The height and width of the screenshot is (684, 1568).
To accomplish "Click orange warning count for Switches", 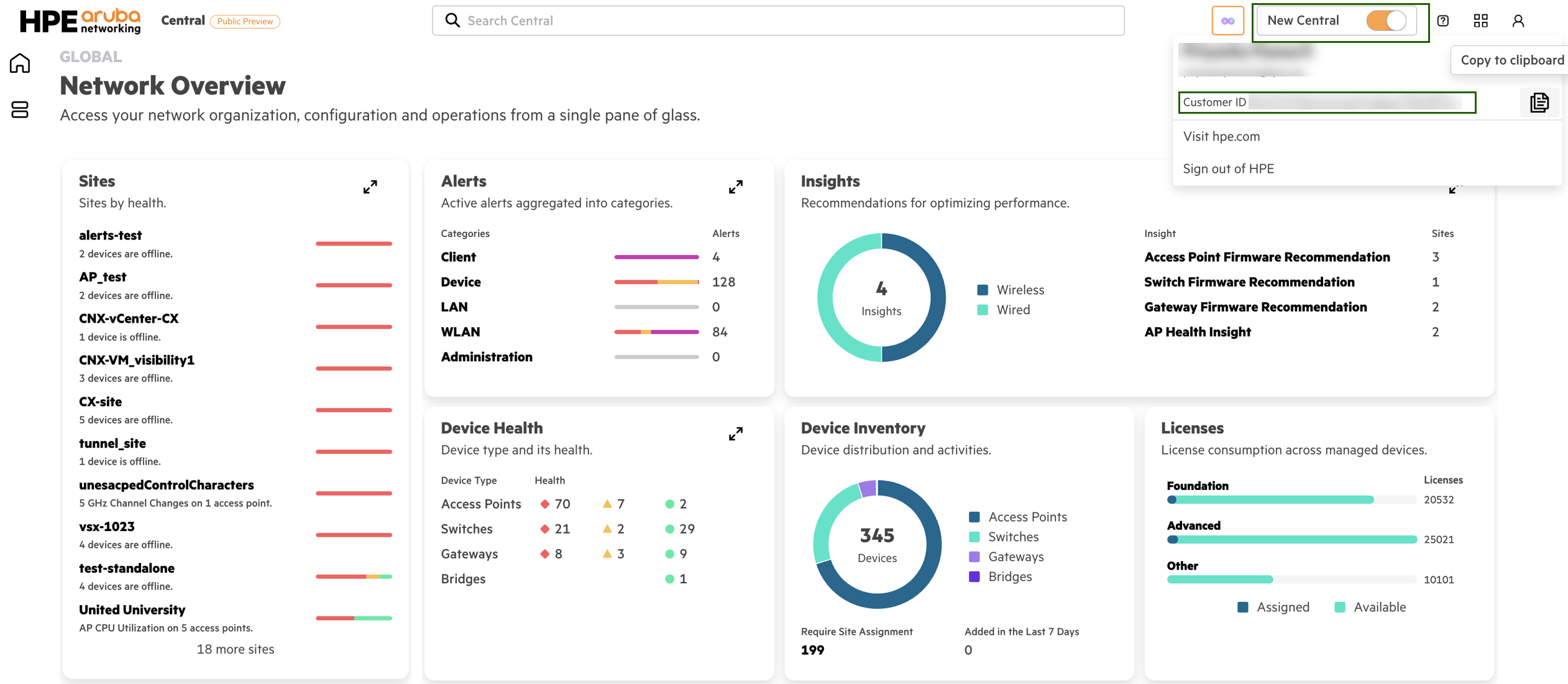I will click(613, 529).
